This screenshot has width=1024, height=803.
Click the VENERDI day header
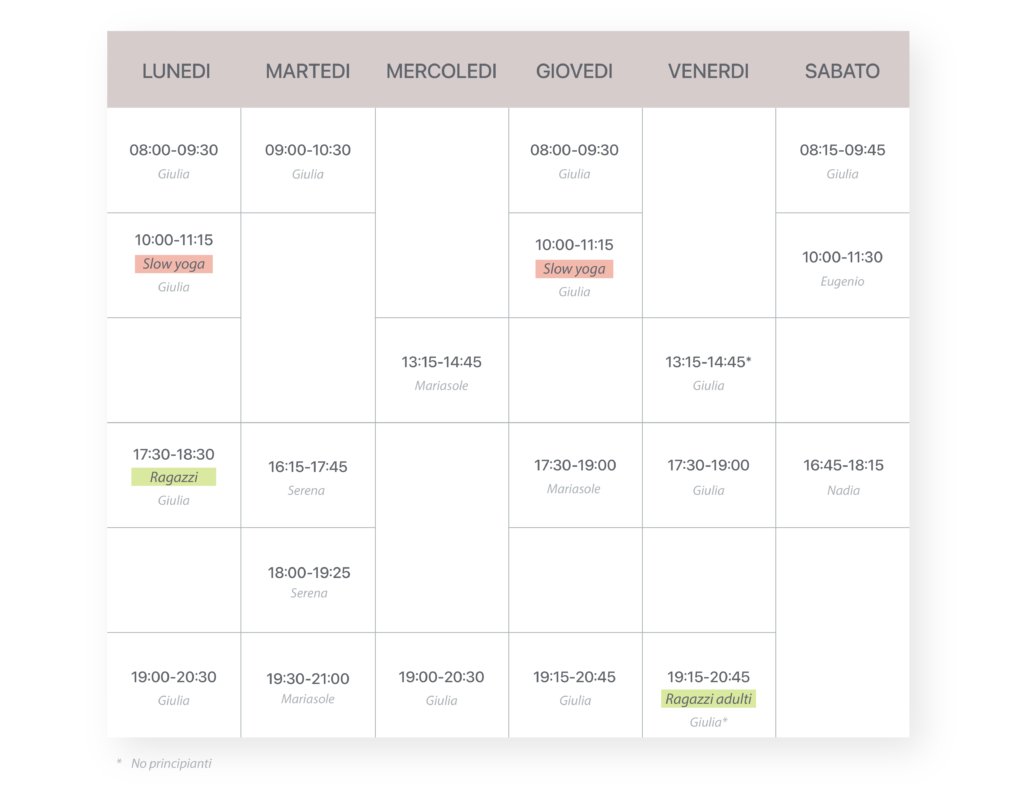pos(708,71)
